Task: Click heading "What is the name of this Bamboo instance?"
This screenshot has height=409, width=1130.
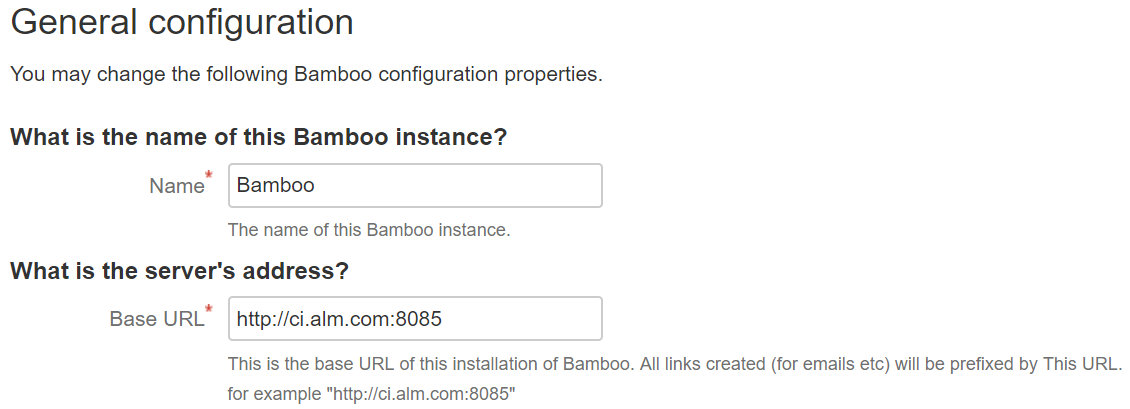Action: pyautogui.click(x=259, y=138)
